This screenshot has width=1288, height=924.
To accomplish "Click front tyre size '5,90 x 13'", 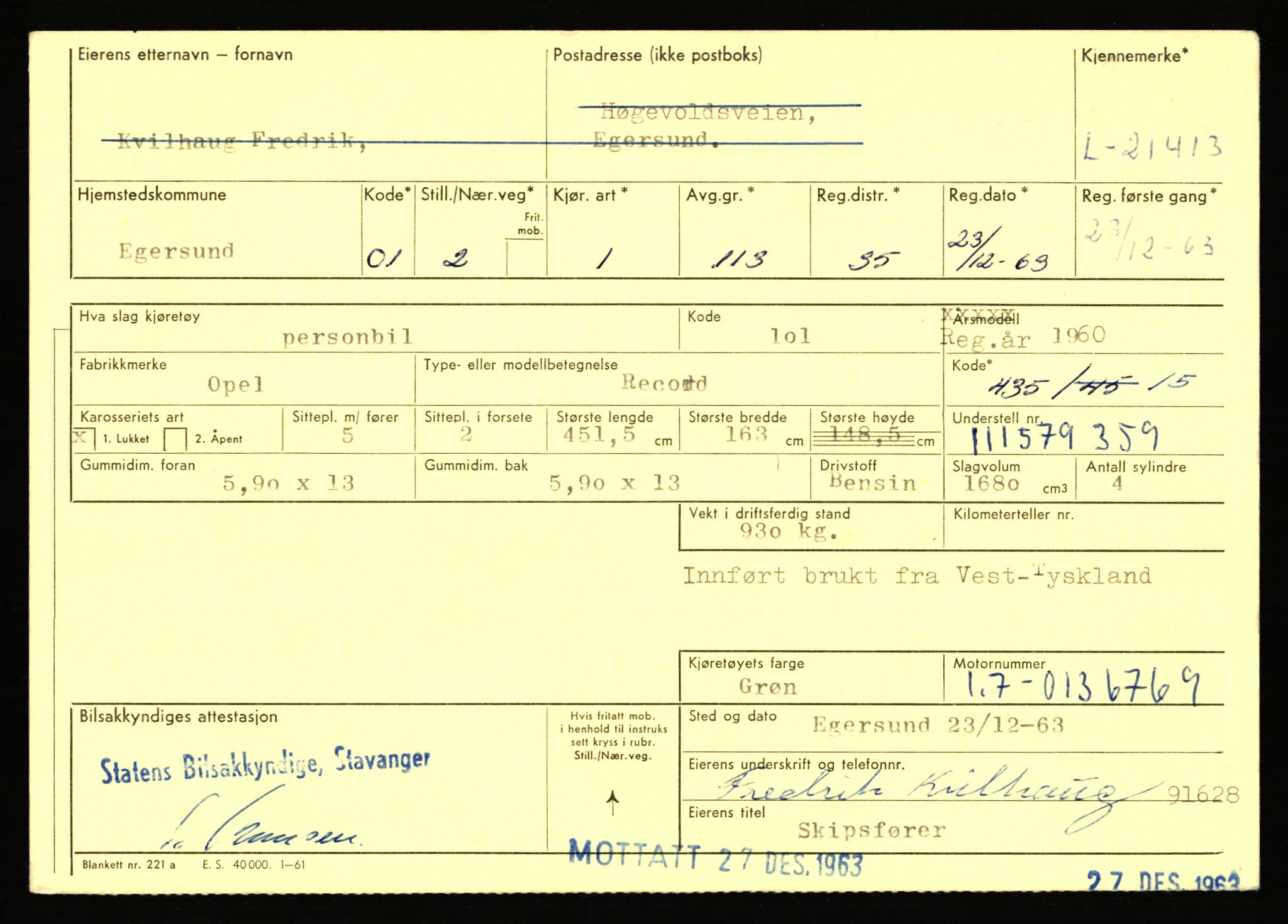I will click(289, 483).
